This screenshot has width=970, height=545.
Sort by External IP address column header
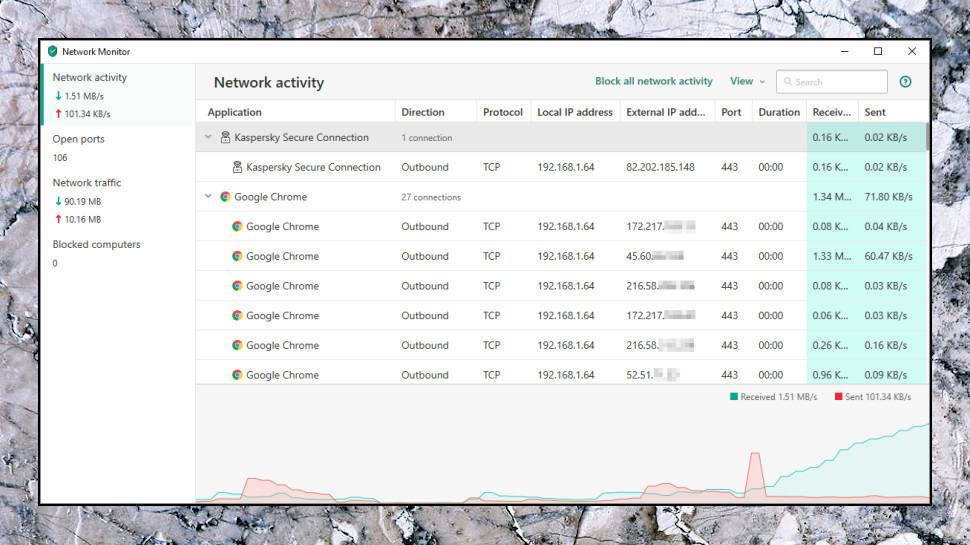click(x=666, y=112)
